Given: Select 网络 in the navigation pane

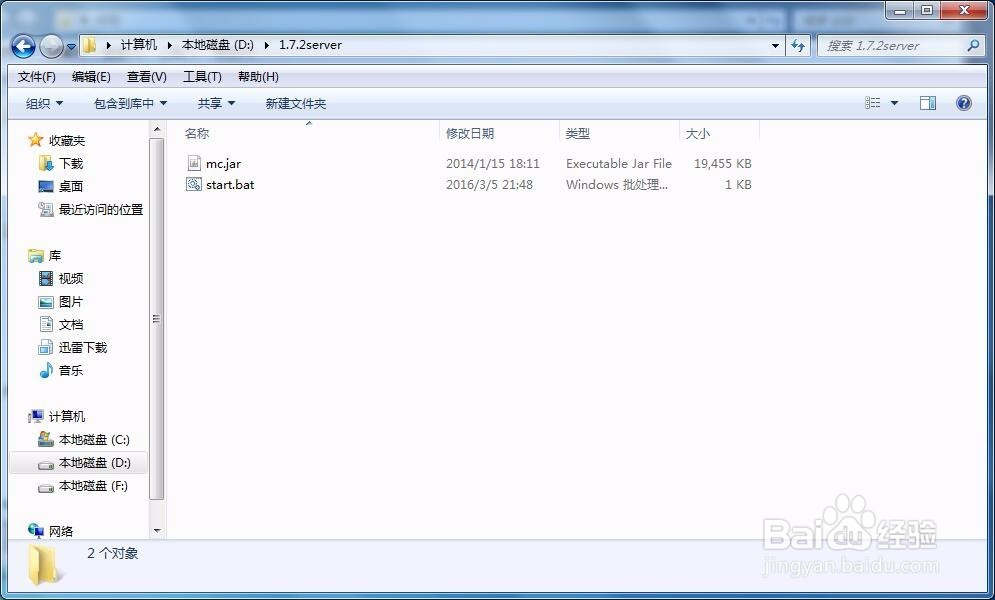Looking at the screenshot, I should coord(61,531).
